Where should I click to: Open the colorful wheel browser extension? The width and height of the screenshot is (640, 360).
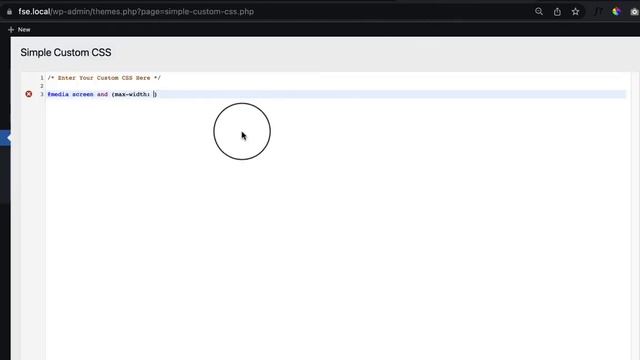click(x=616, y=12)
